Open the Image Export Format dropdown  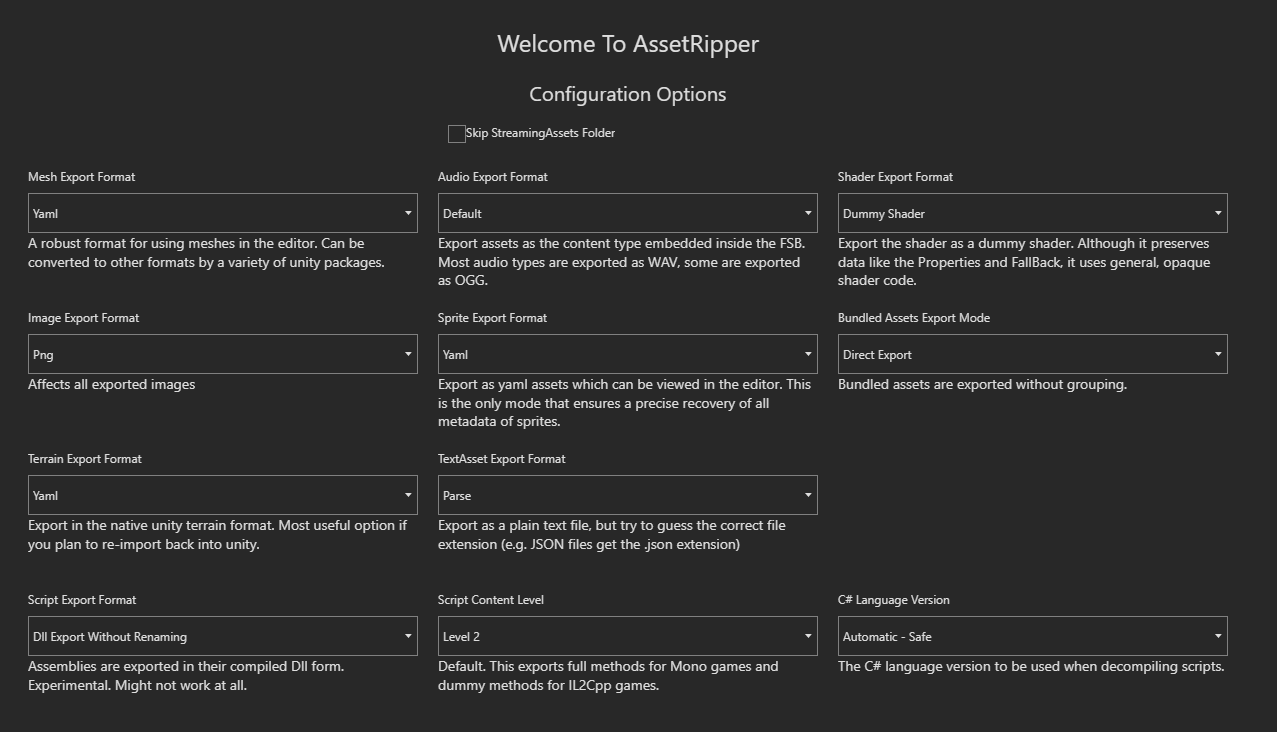tap(223, 354)
